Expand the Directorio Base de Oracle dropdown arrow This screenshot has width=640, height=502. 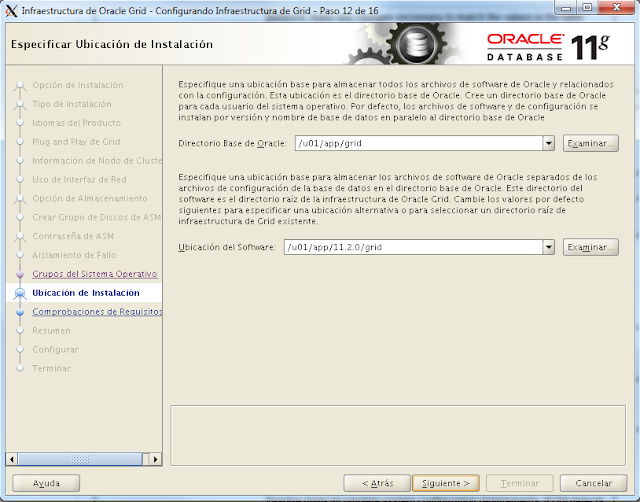pyautogui.click(x=549, y=143)
